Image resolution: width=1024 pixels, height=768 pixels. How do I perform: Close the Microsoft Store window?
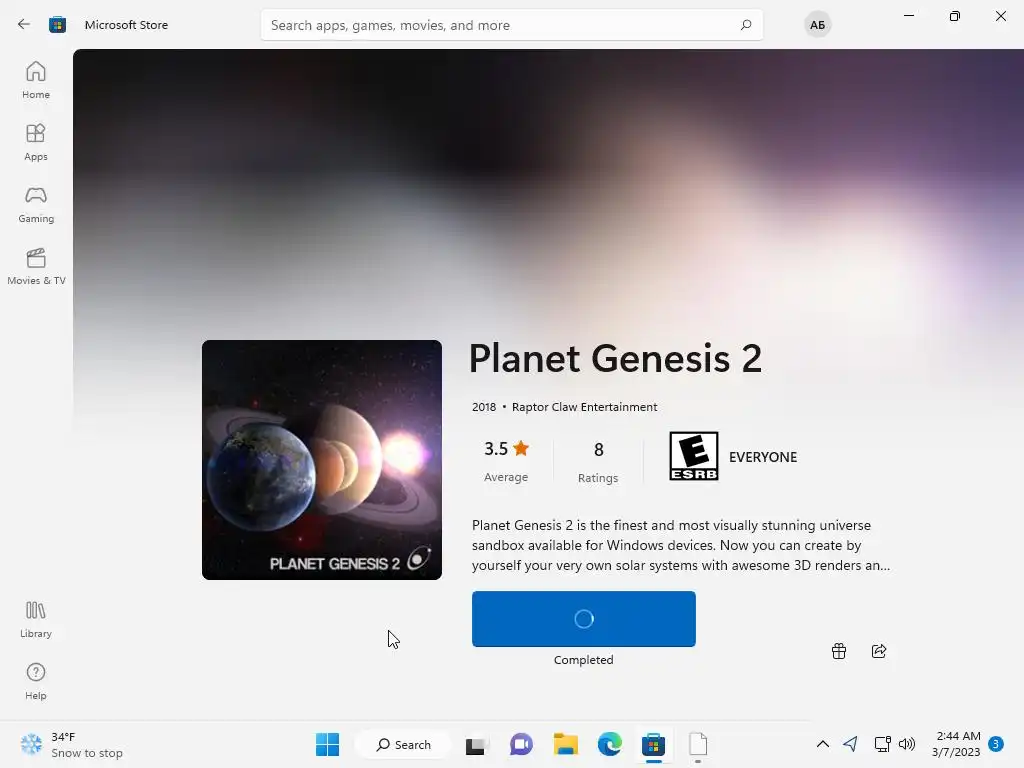pyautogui.click(x=1000, y=16)
